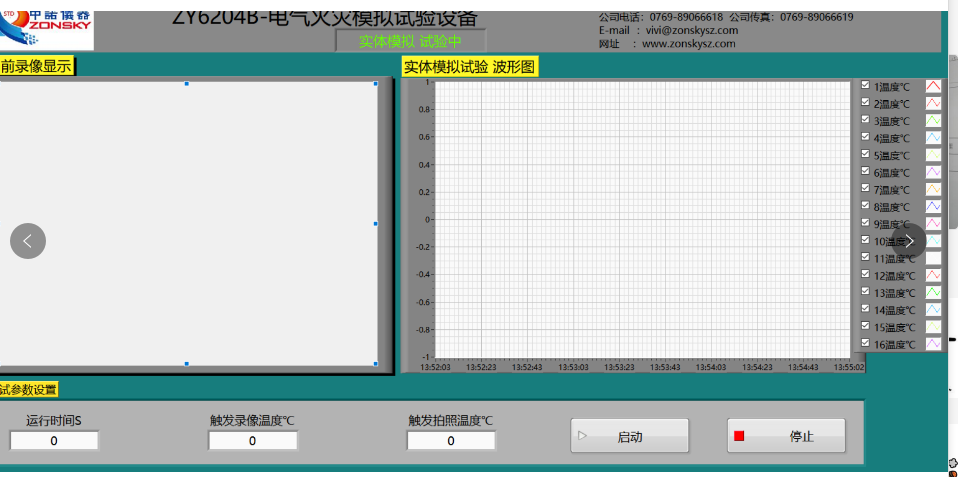
Task: Click the previous image left arrow
Action: 28,241
